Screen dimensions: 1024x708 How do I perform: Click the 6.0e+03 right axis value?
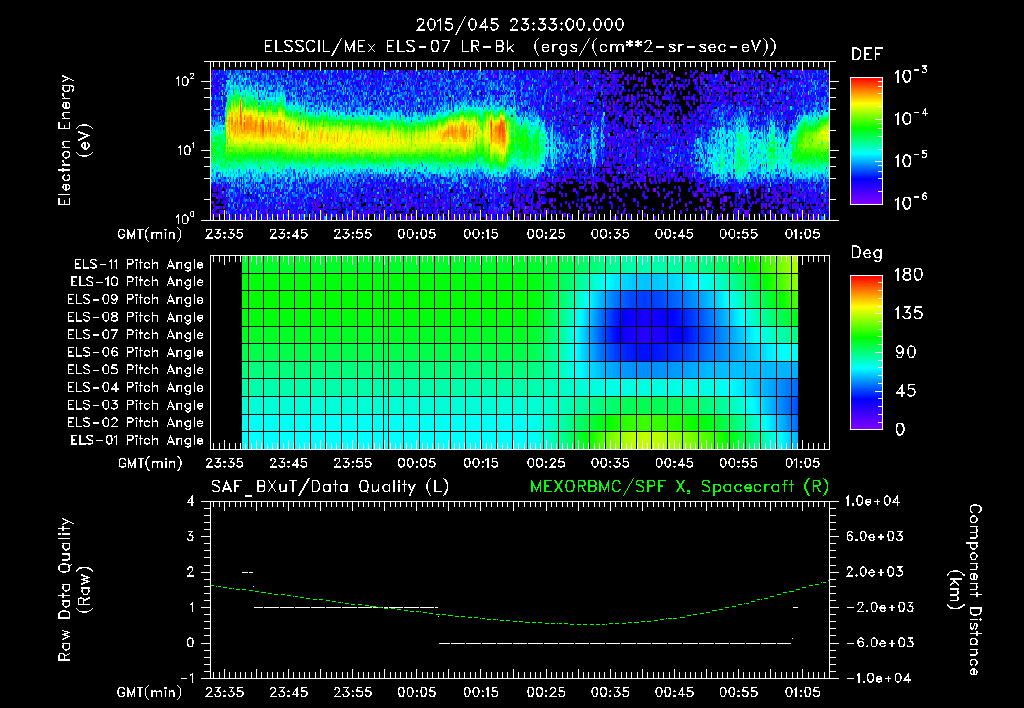[875, 536]
